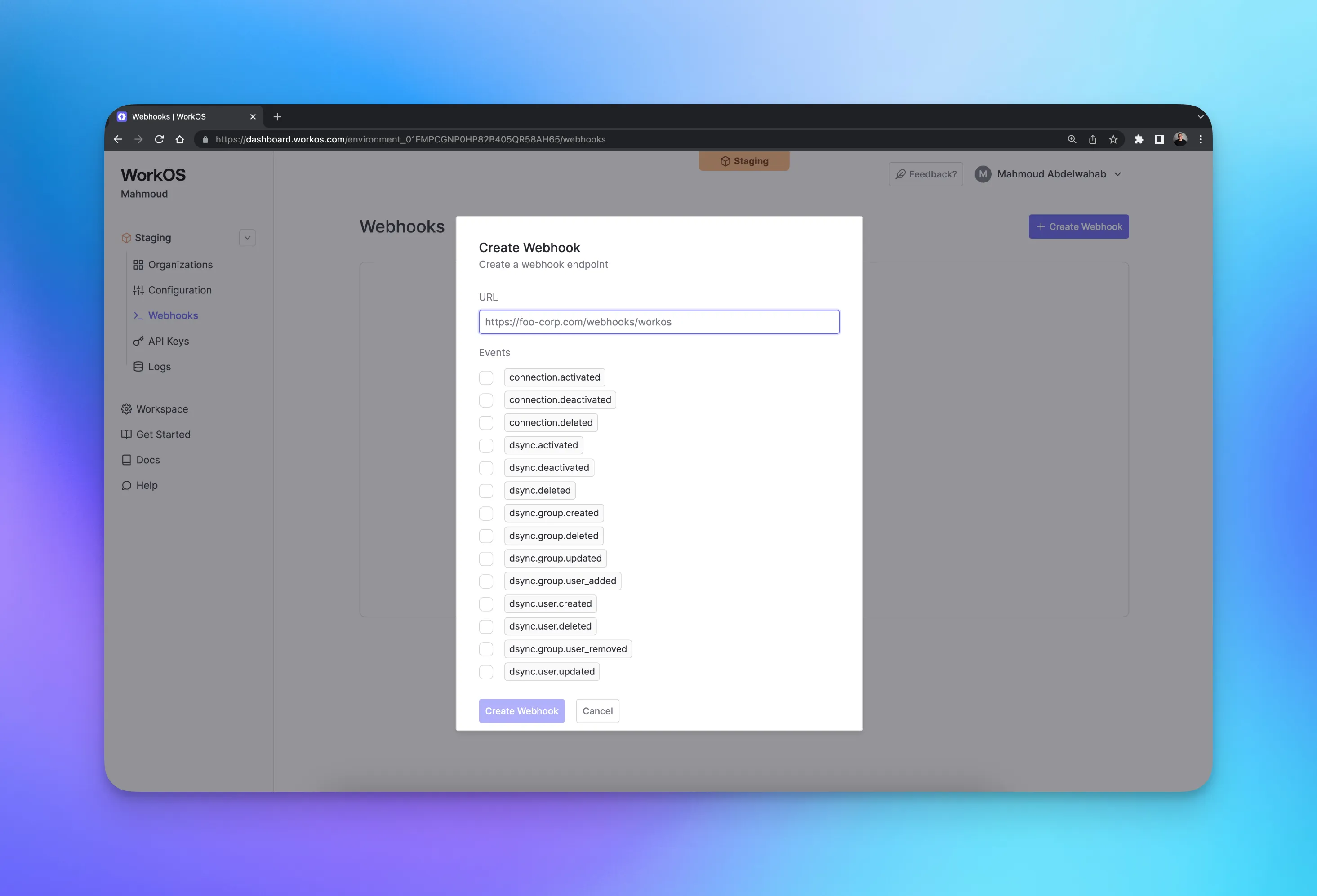Open the browser home page
This screenshot has width=1317, height=896.
180,139
